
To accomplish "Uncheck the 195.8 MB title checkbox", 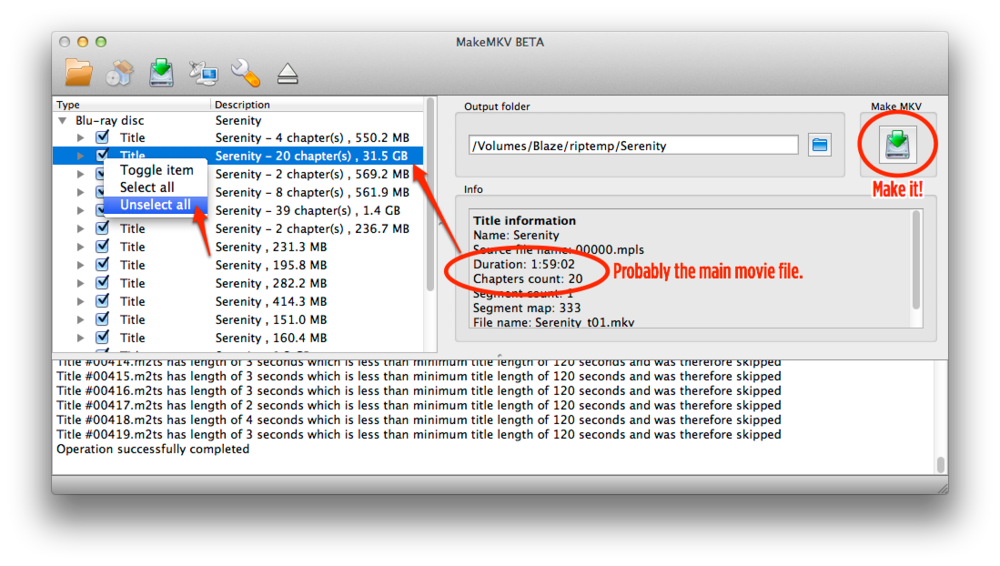I will click(102, 264).
